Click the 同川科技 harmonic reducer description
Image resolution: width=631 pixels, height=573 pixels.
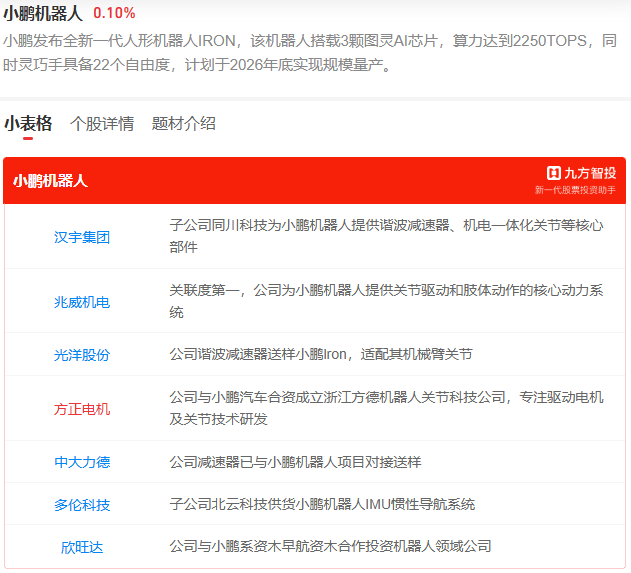386,236
